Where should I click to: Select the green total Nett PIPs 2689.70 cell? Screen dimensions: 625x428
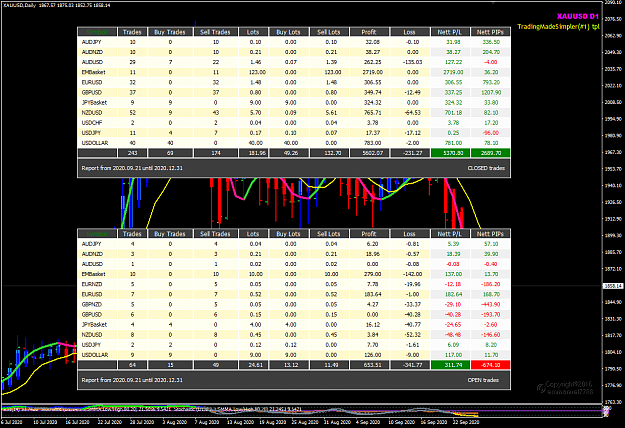(x=490, y=153)
